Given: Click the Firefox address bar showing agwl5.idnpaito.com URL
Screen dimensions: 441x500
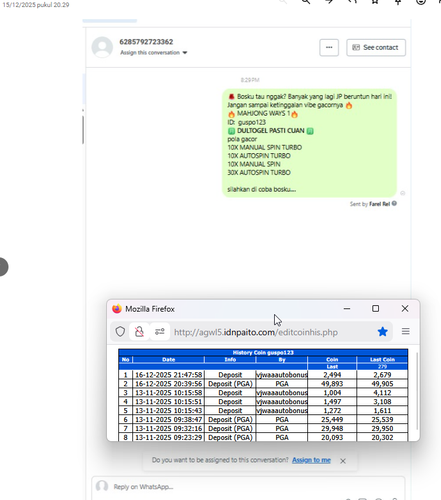Looking at the screenshot, I should click(x=256, y=332).
